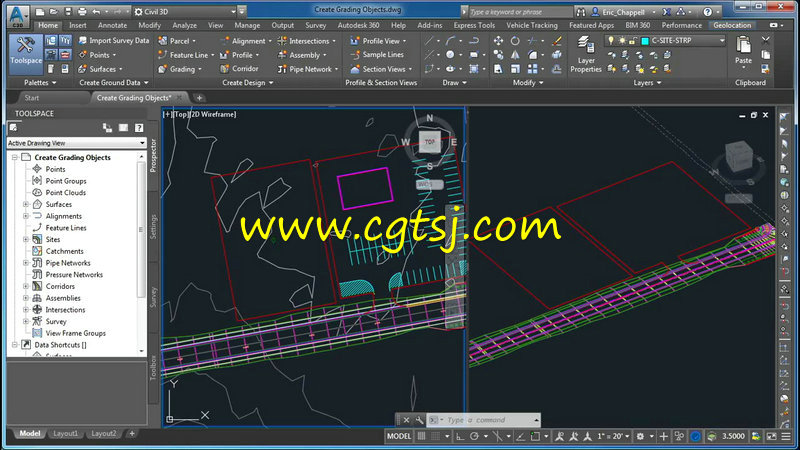Expand the Layers panel
Image resolution: width=800 pixels, height=450 pixels.
[647, 83]
